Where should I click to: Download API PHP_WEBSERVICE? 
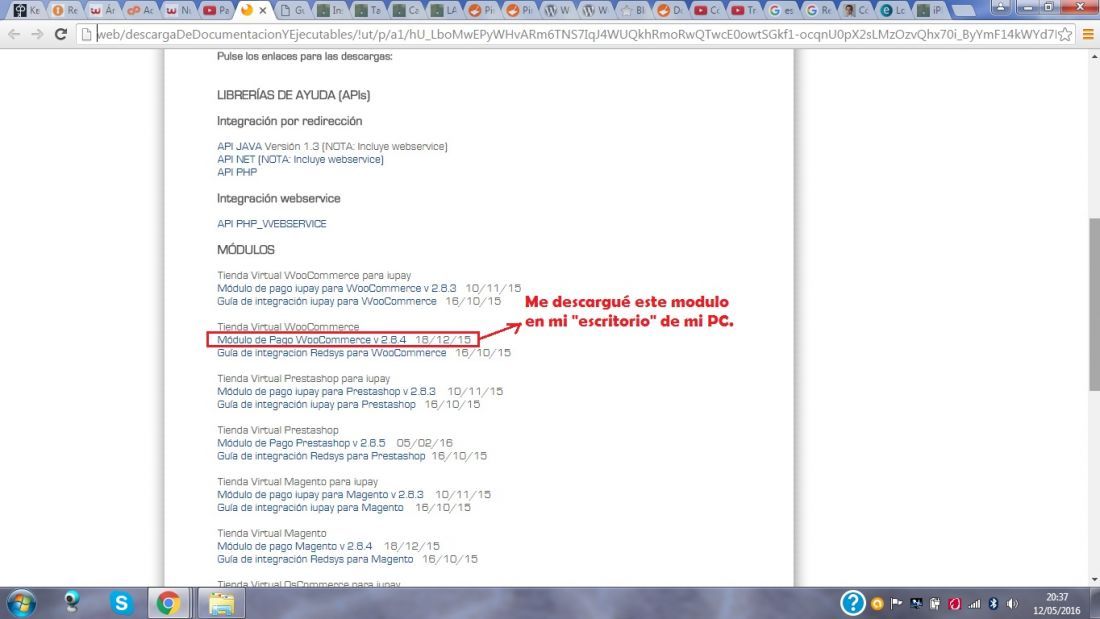(271, 224)
